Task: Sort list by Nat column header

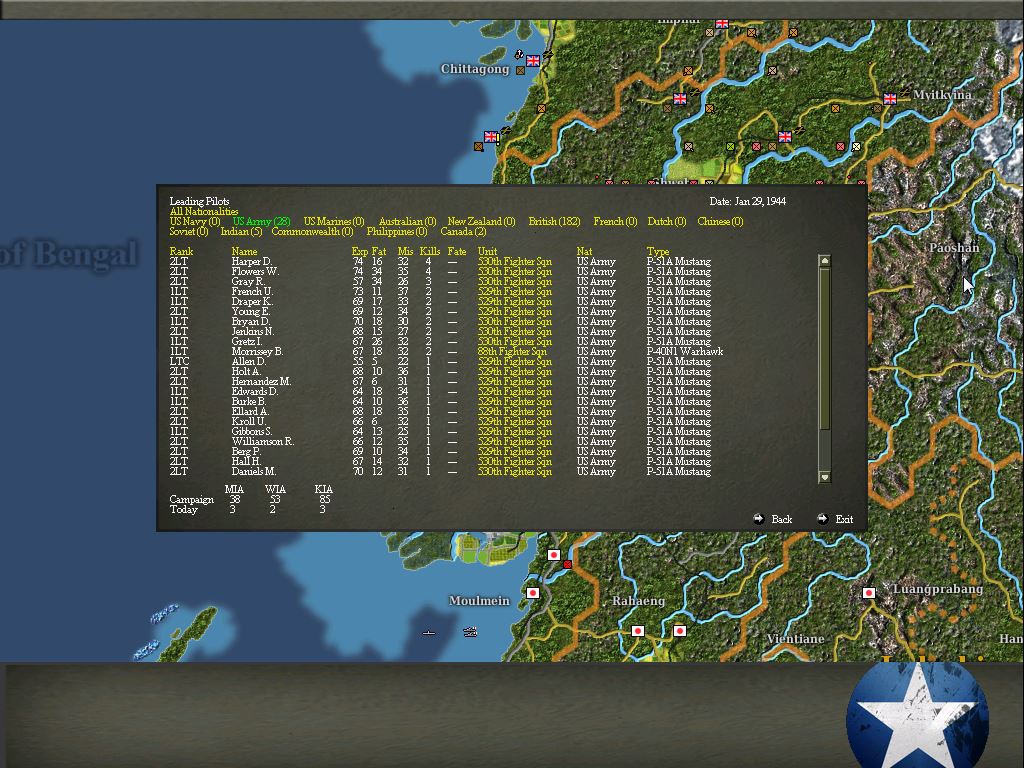Action: (584, 251)
